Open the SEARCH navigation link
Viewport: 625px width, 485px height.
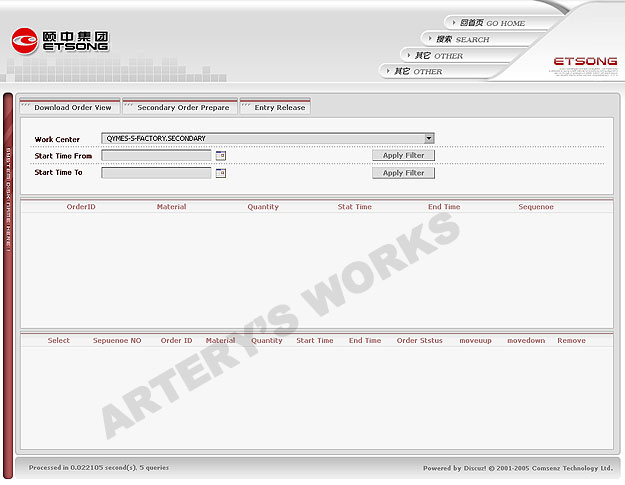click(x=464, y=39)
